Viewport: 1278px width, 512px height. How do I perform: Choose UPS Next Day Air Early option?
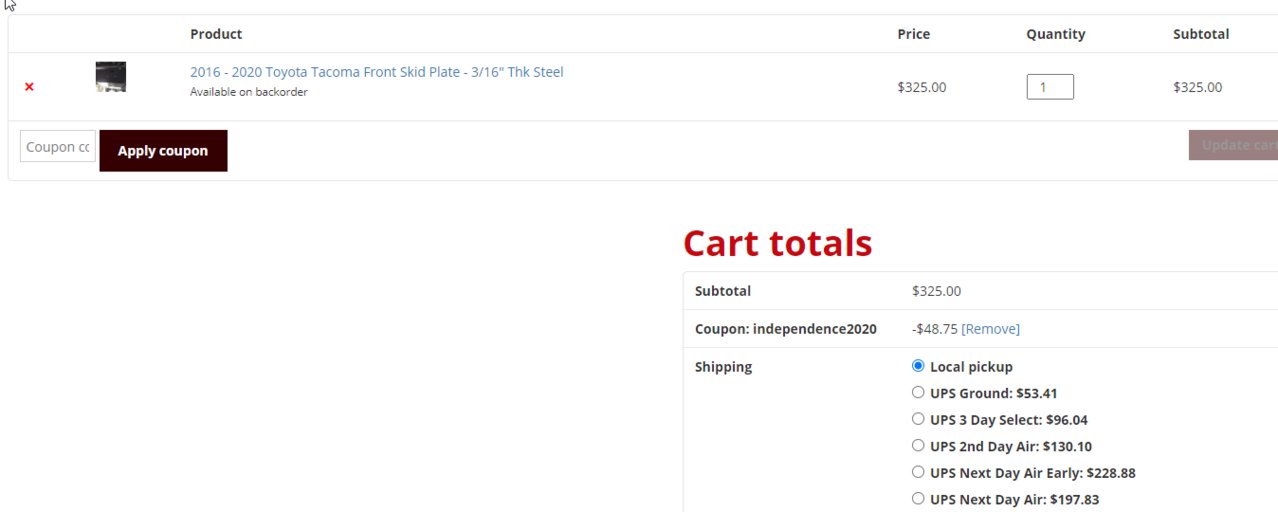(x=918, y=472)
